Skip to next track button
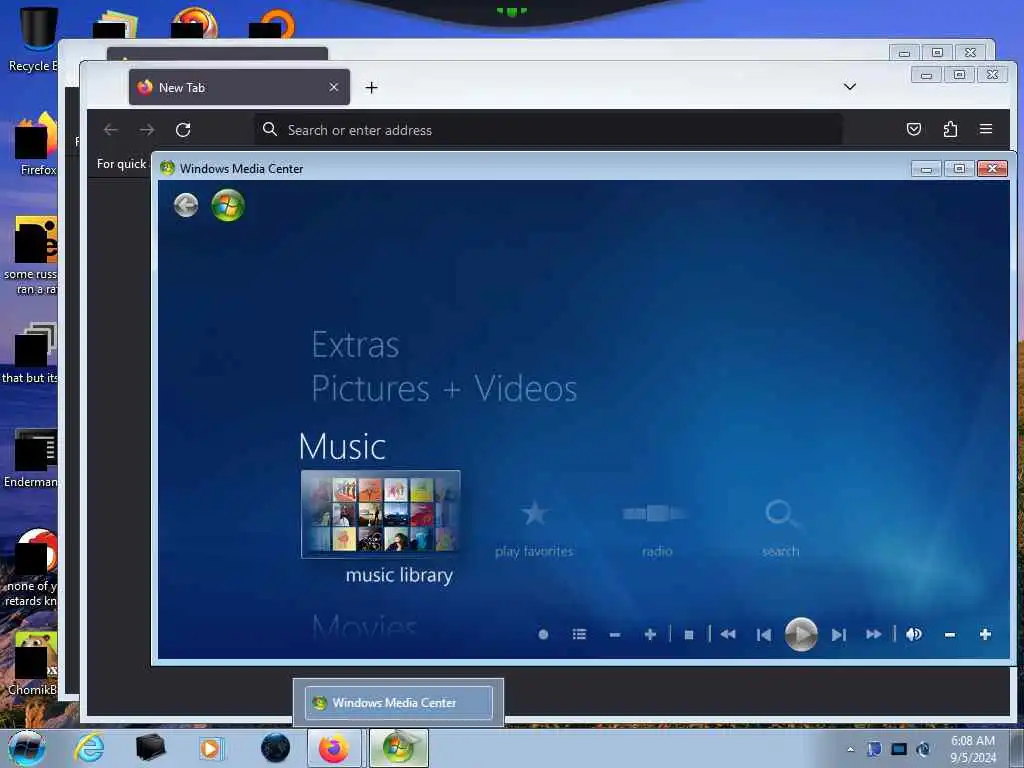This screenshot has height=768, width=1024. 839,635
